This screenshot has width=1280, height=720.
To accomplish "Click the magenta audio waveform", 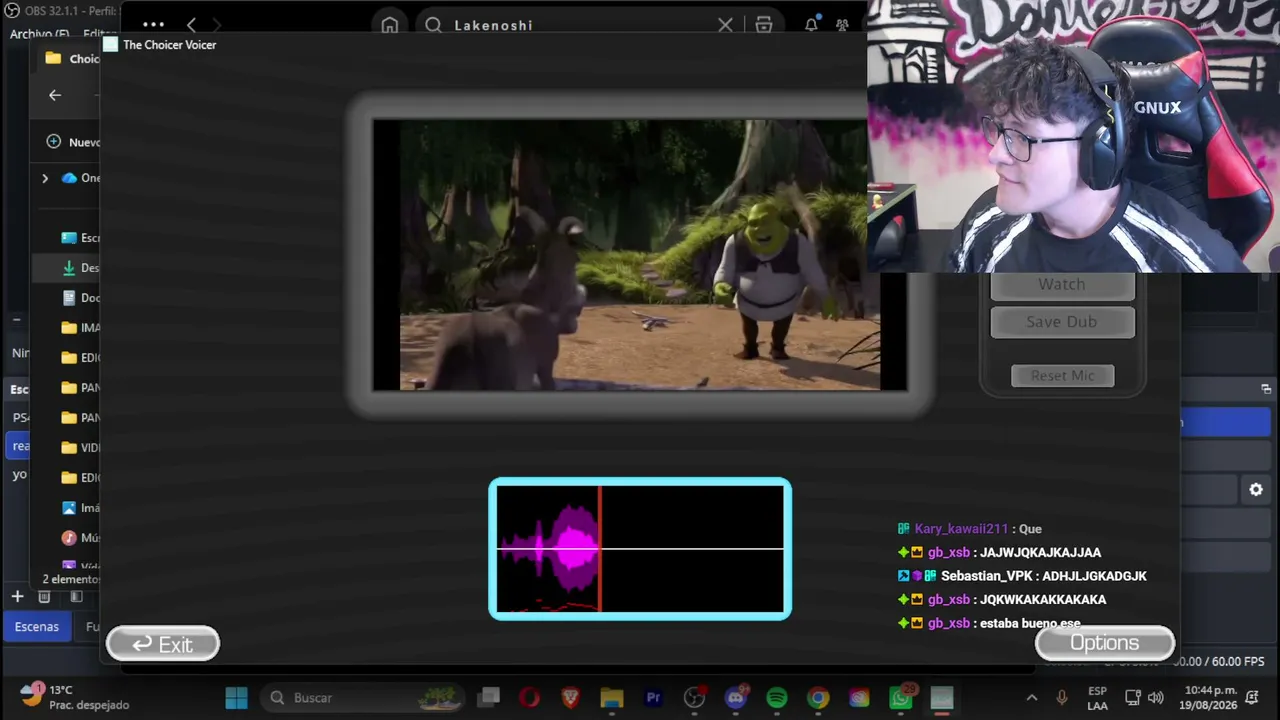I will (550, 548).
